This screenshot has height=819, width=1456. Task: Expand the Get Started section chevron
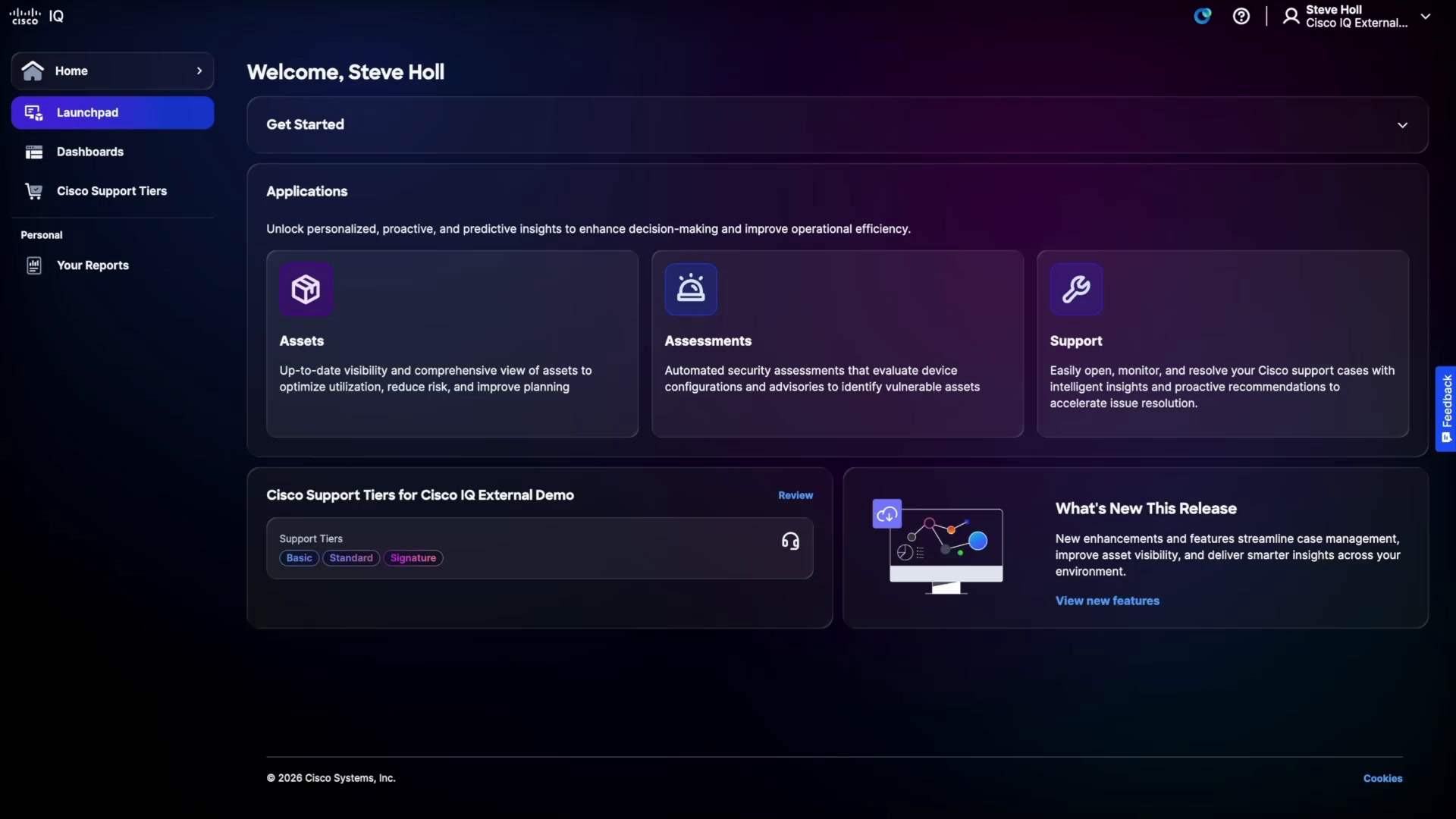click(x=1402, y=125)
